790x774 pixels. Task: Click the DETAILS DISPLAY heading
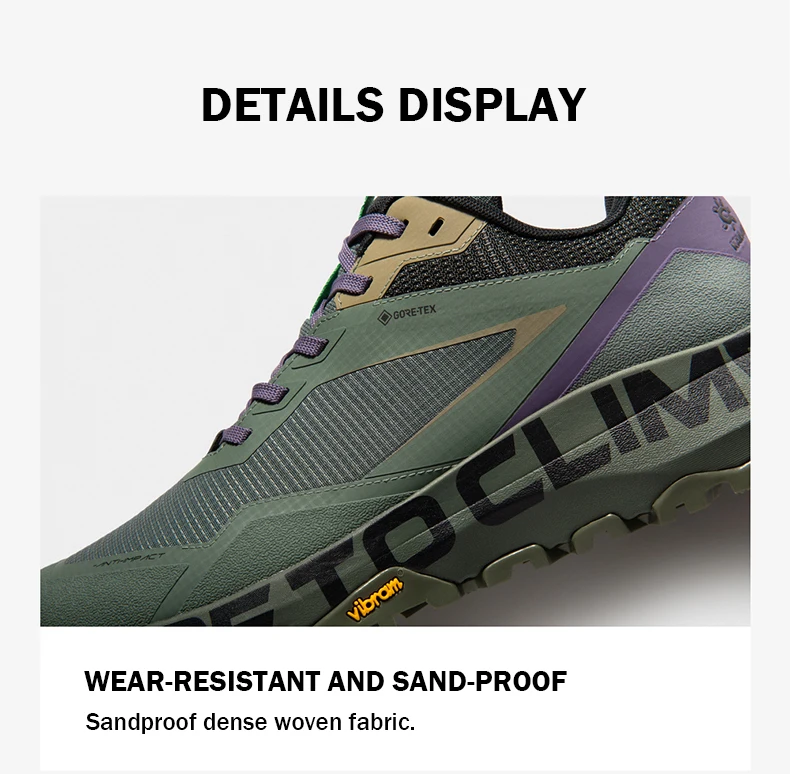[393, 105]
